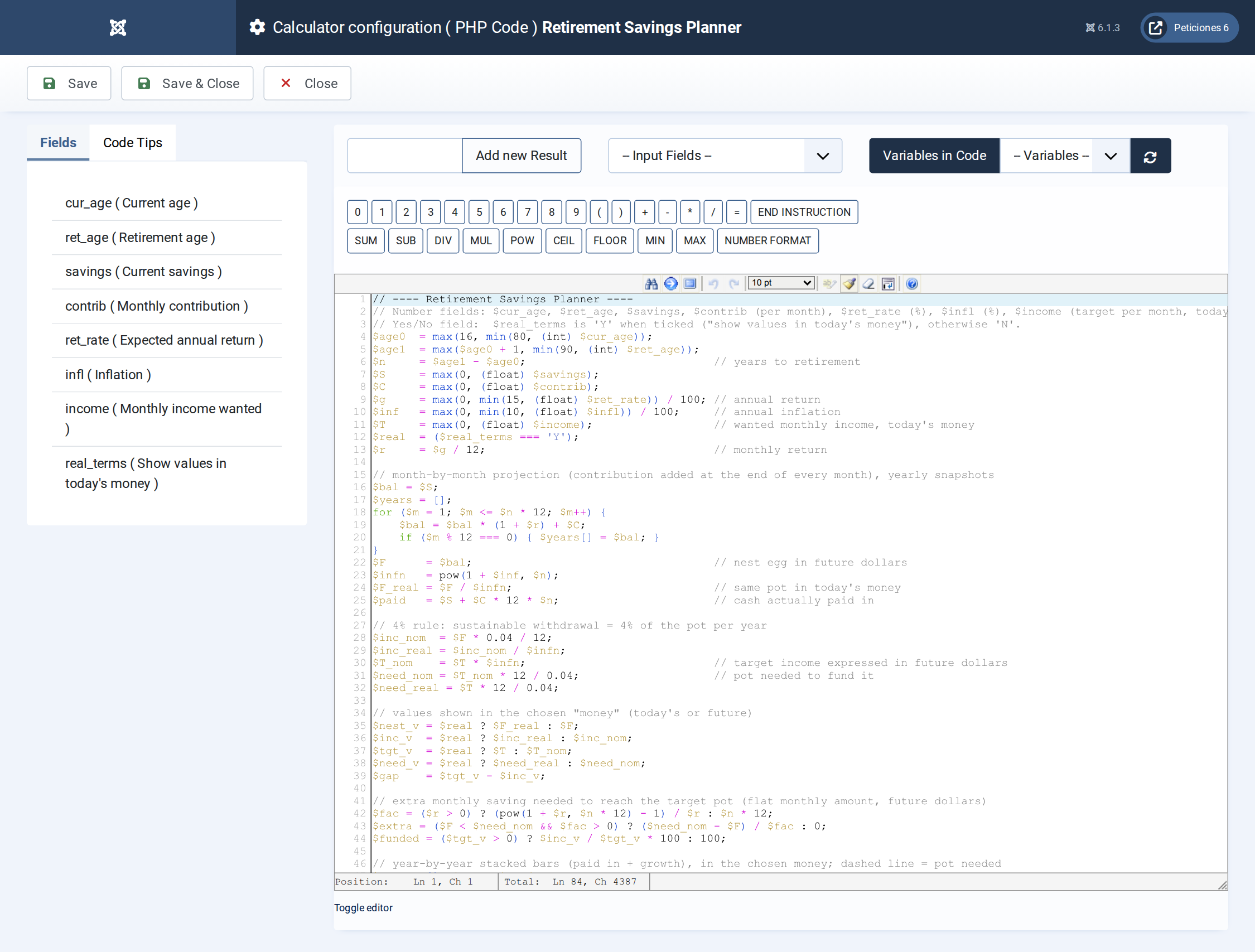This screenshot has width=1255, height=952.
Task: Click the Joomla logo in header
Action: 118,27
